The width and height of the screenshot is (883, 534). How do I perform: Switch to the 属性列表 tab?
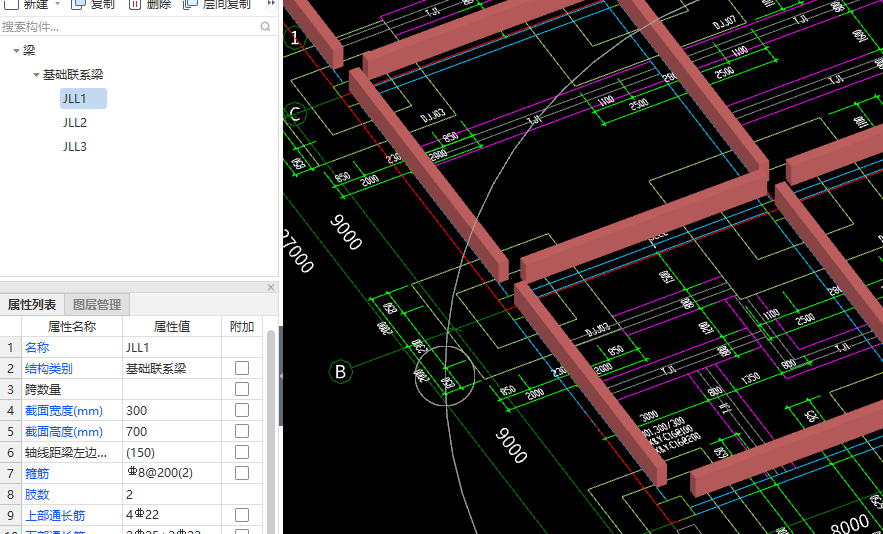(32, 305)
